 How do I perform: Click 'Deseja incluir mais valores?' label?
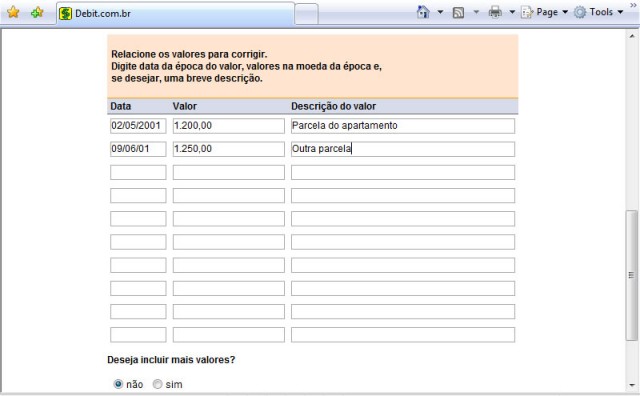click(x=171, y=360)
